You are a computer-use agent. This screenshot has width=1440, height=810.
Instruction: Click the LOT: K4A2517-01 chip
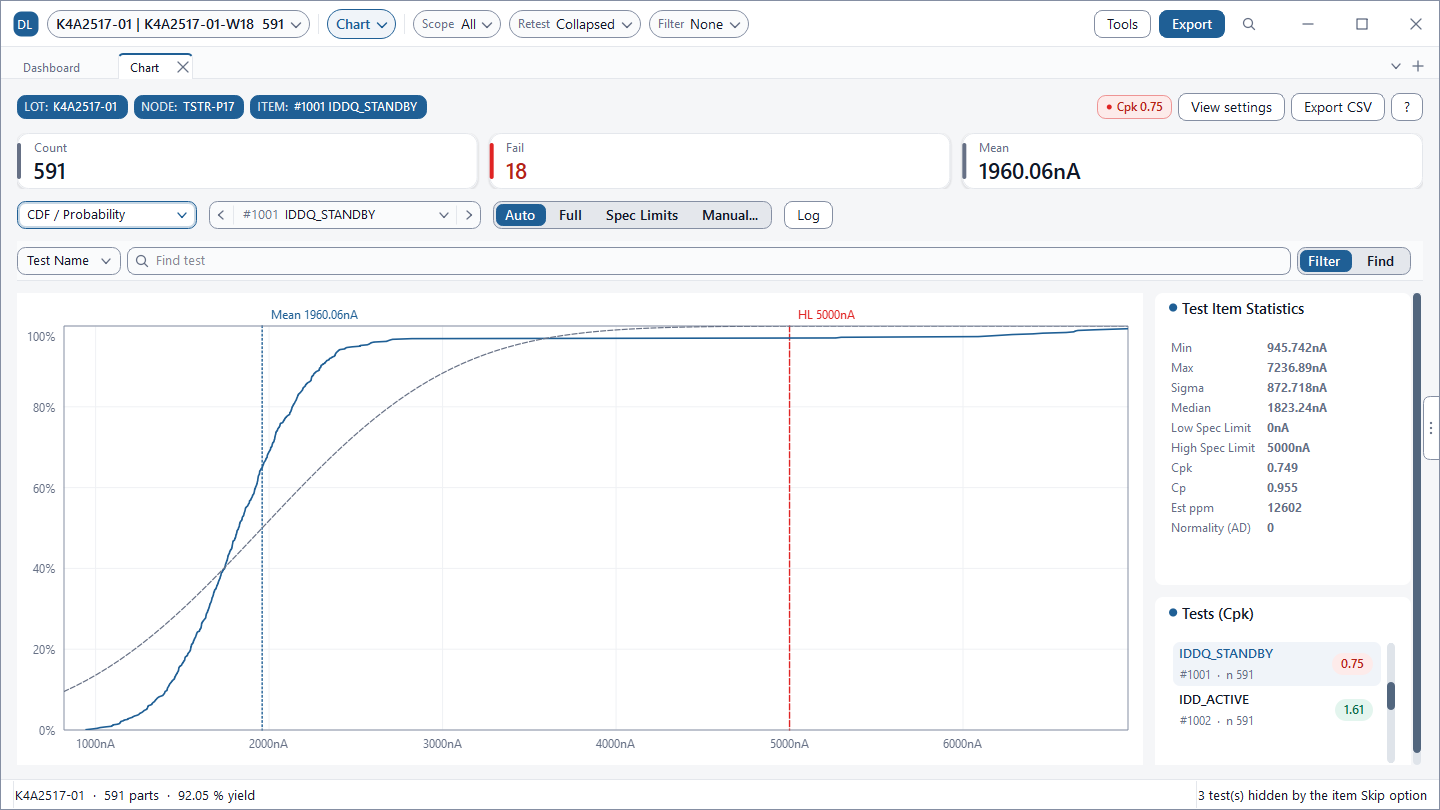click(x=73, y=107)
